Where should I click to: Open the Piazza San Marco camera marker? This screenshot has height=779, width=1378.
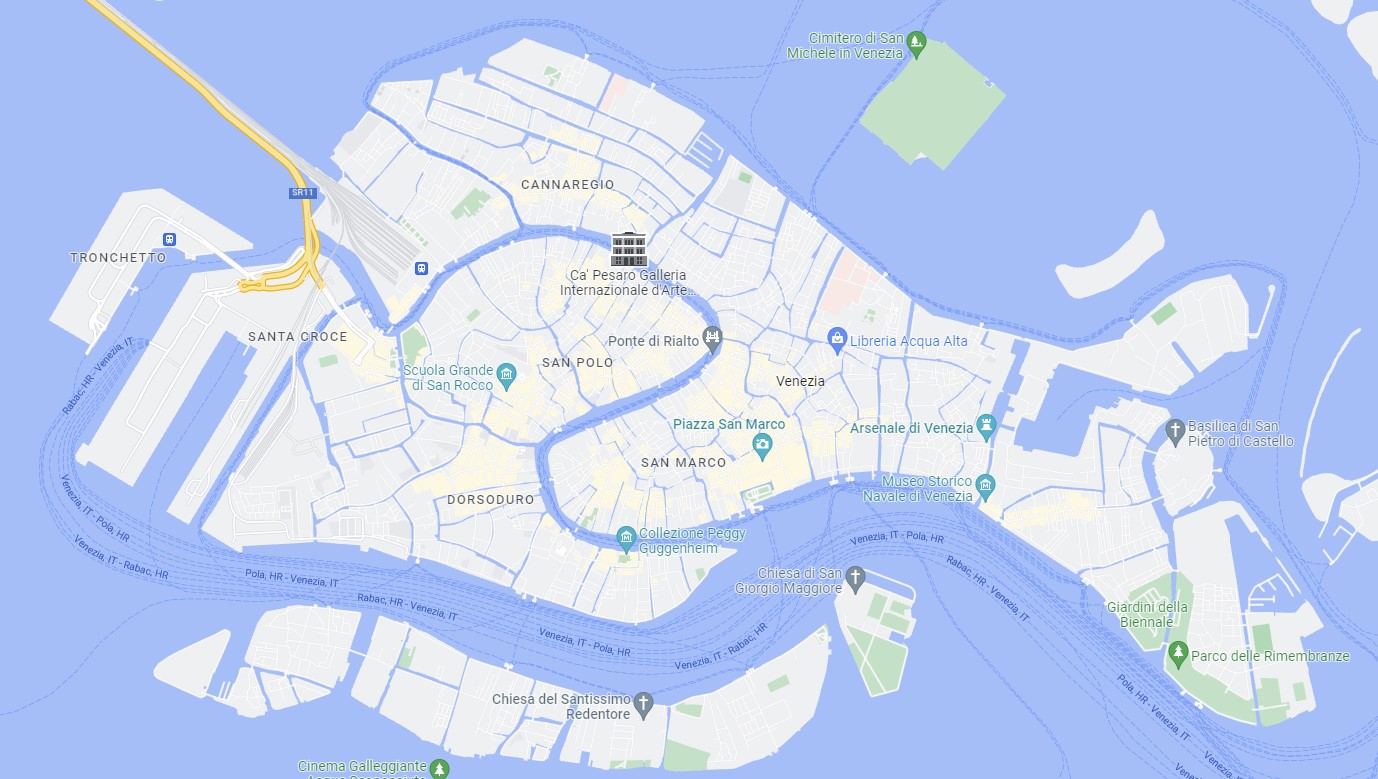(x=763, y=445)
